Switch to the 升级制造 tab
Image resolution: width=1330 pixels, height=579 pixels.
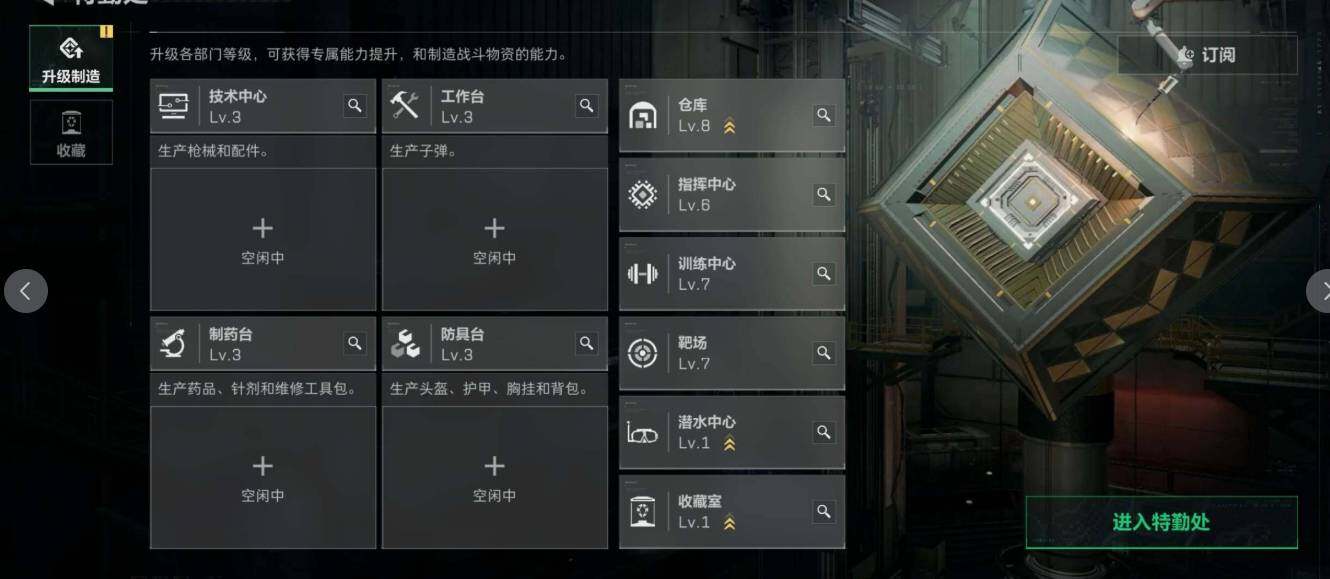coord(71,59)
